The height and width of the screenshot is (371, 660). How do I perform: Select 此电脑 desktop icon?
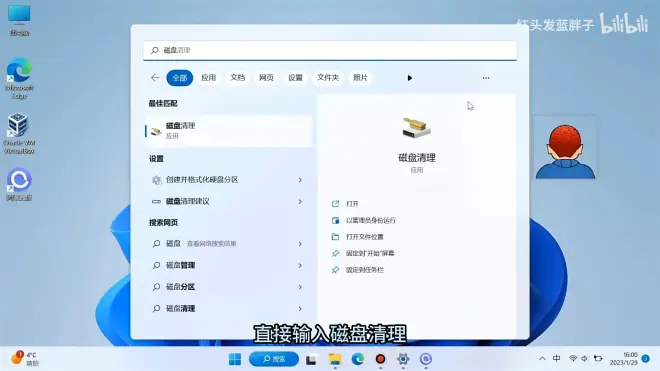click(19, 21)
